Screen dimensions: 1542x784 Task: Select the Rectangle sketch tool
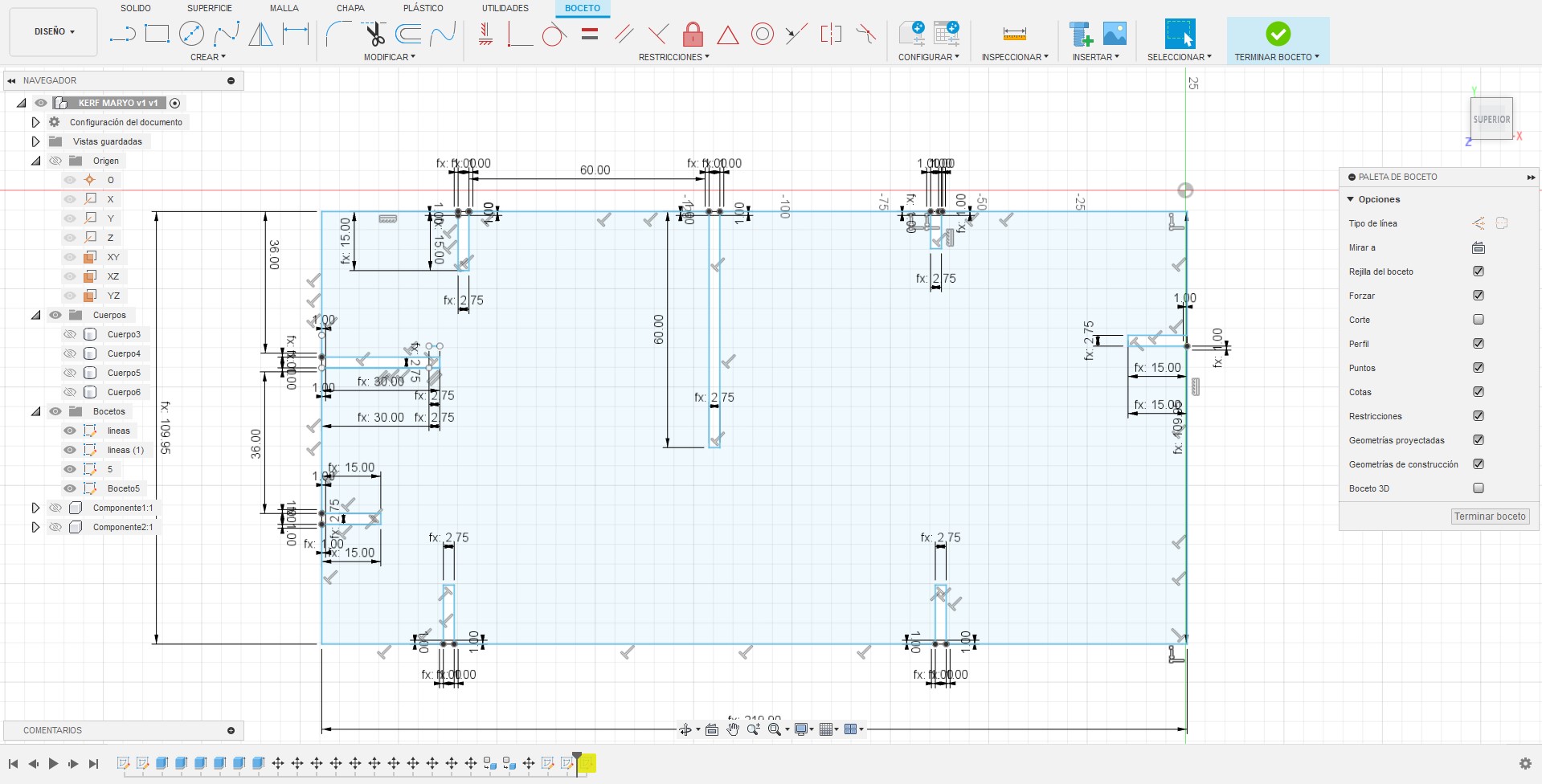pyautogui.click(x=157, y=34)
